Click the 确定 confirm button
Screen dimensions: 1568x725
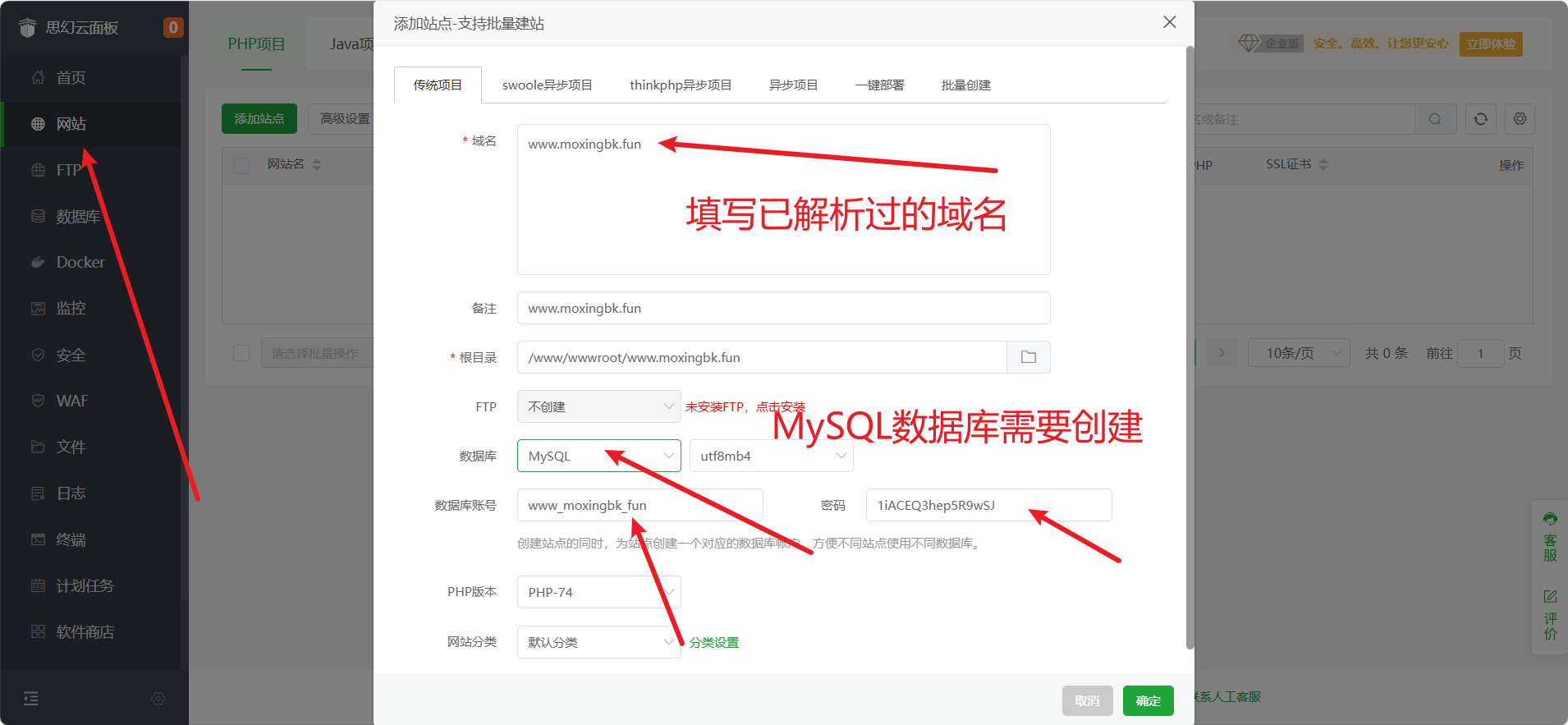1148,700
